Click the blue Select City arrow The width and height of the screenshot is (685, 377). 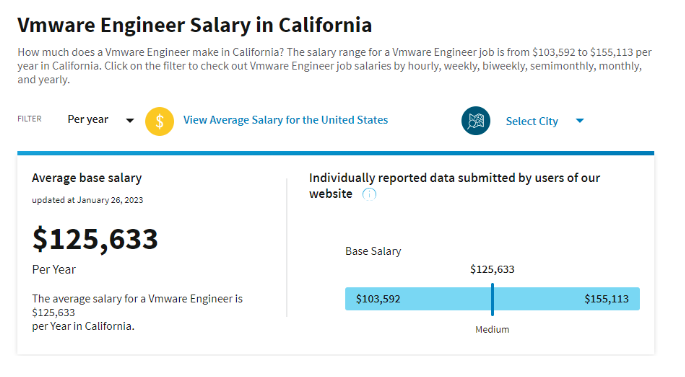pos(580,121)
